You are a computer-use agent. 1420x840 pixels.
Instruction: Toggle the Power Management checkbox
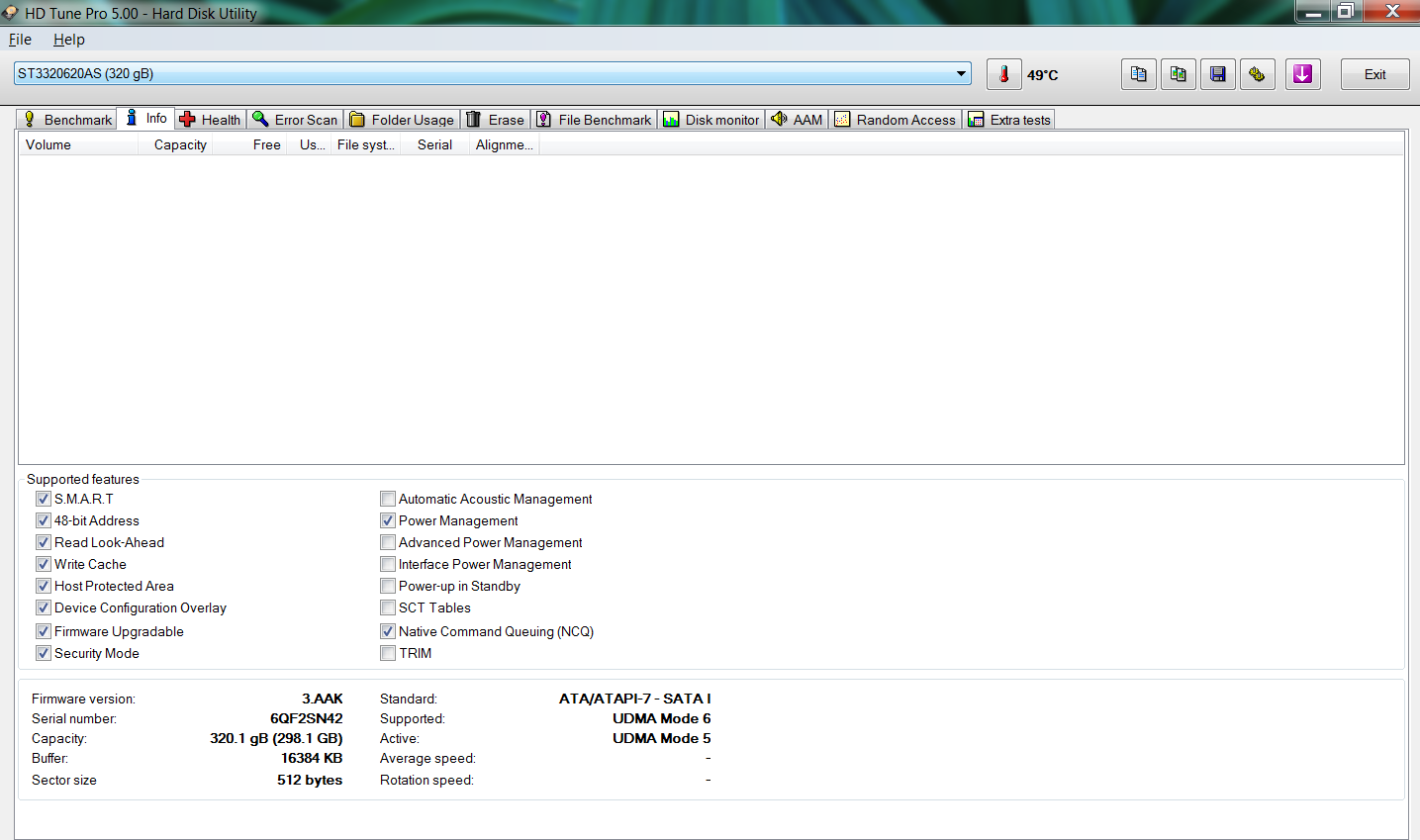tap(388, 520)
